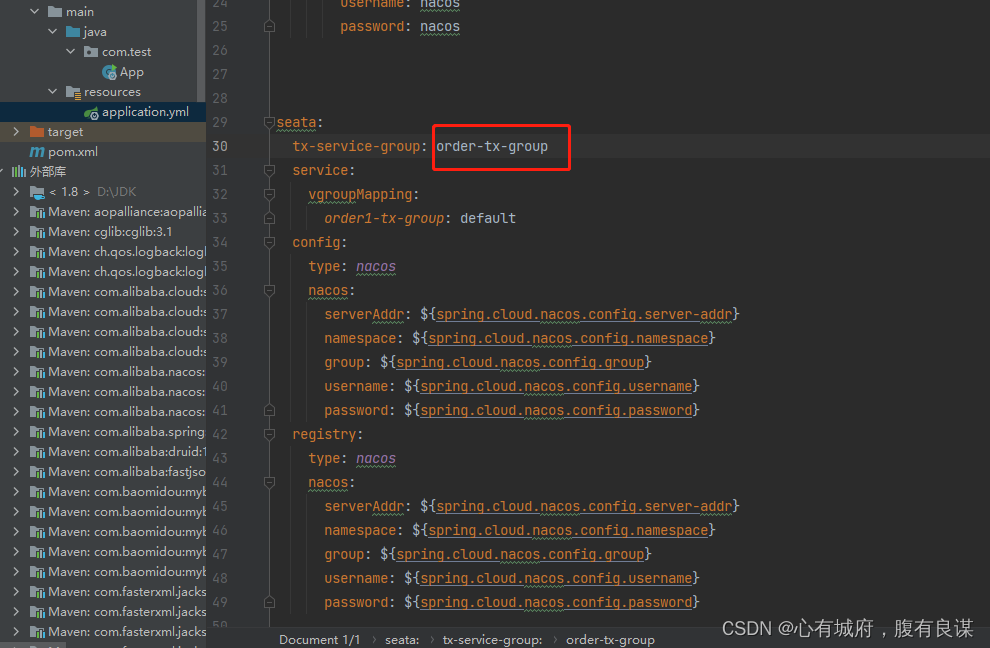Click config.group reference on line 39
This screenshot has width=990, height=648.
click(520, 363)
